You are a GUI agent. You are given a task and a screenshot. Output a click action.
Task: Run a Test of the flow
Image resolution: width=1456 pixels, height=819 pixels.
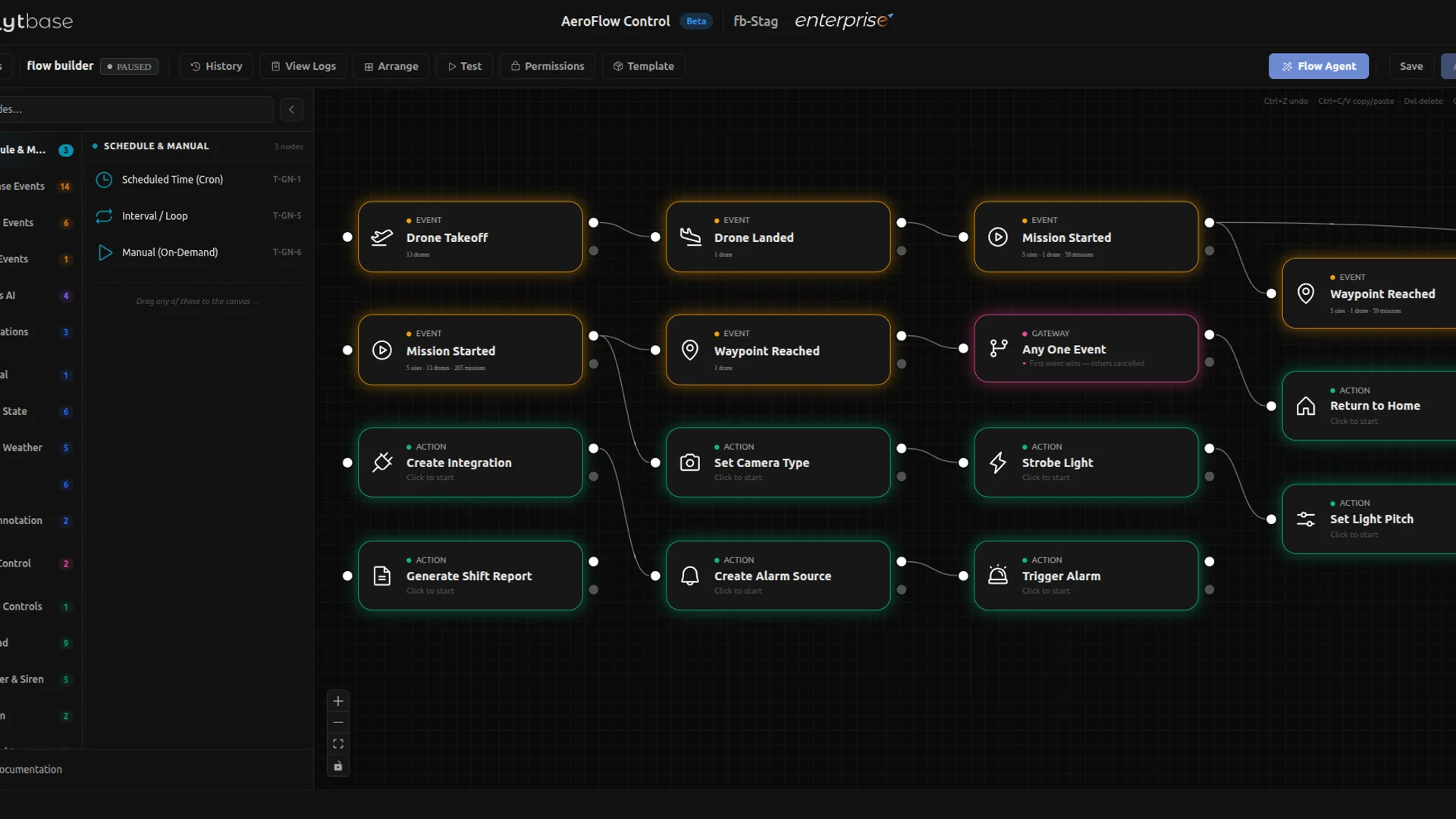tap(465, 67)
